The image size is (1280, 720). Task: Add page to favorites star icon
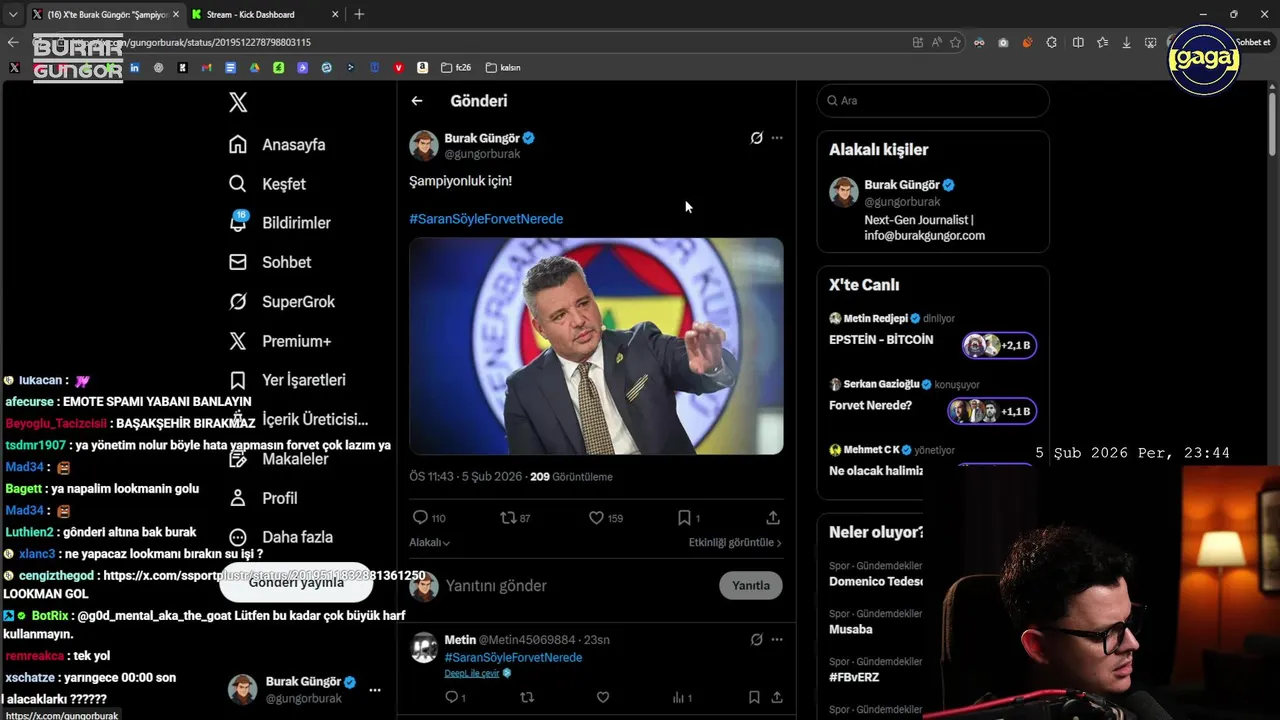(x=955, y=42)
